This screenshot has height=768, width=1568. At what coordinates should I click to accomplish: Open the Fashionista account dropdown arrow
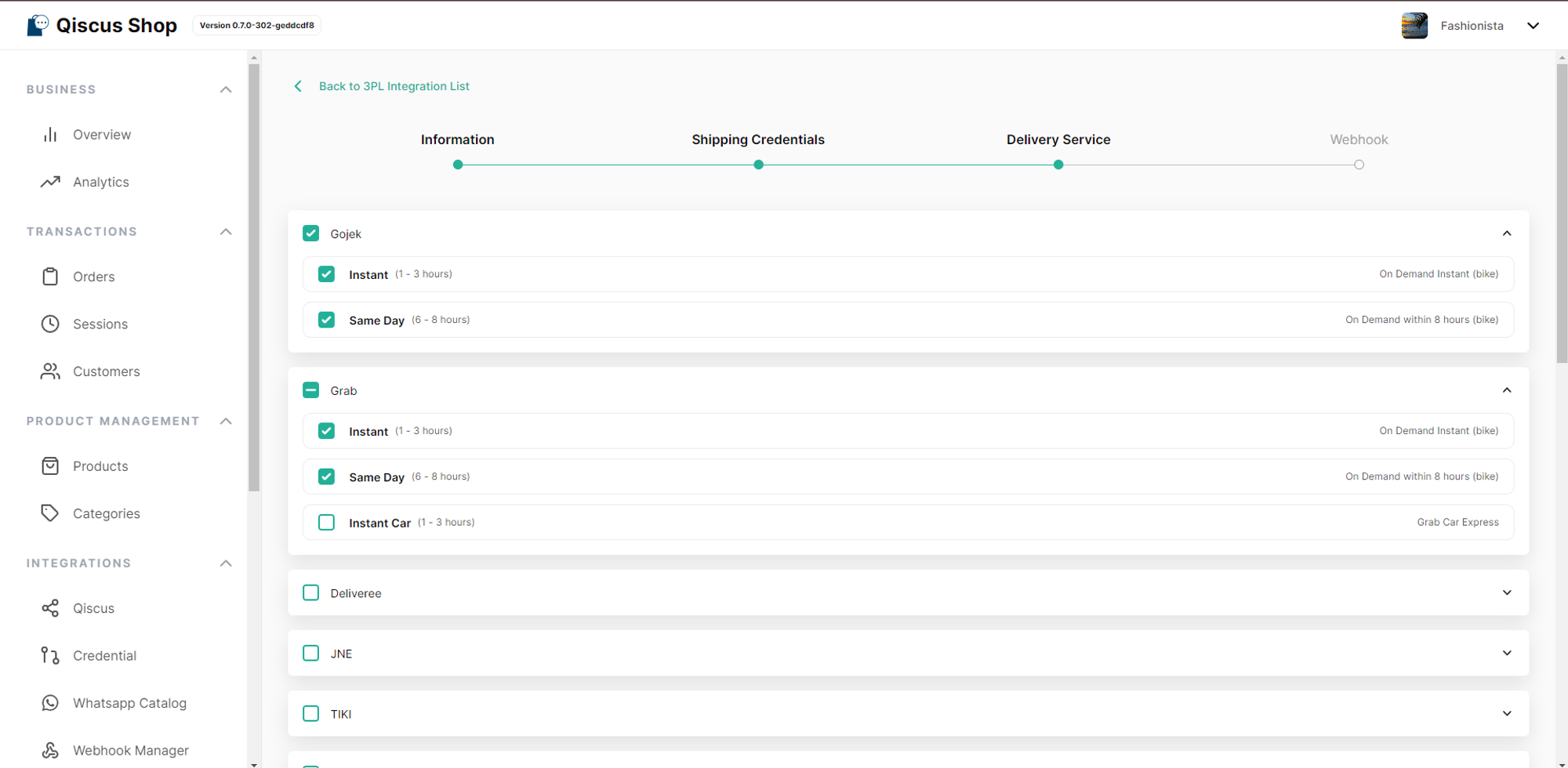pyautogui.click(x=1534, y=26)
